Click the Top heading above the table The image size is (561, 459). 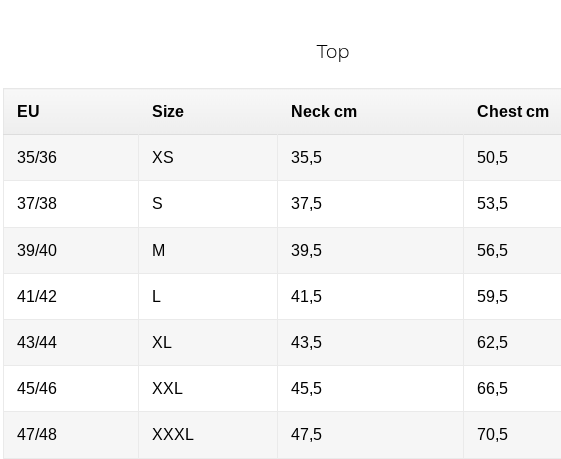333,52
